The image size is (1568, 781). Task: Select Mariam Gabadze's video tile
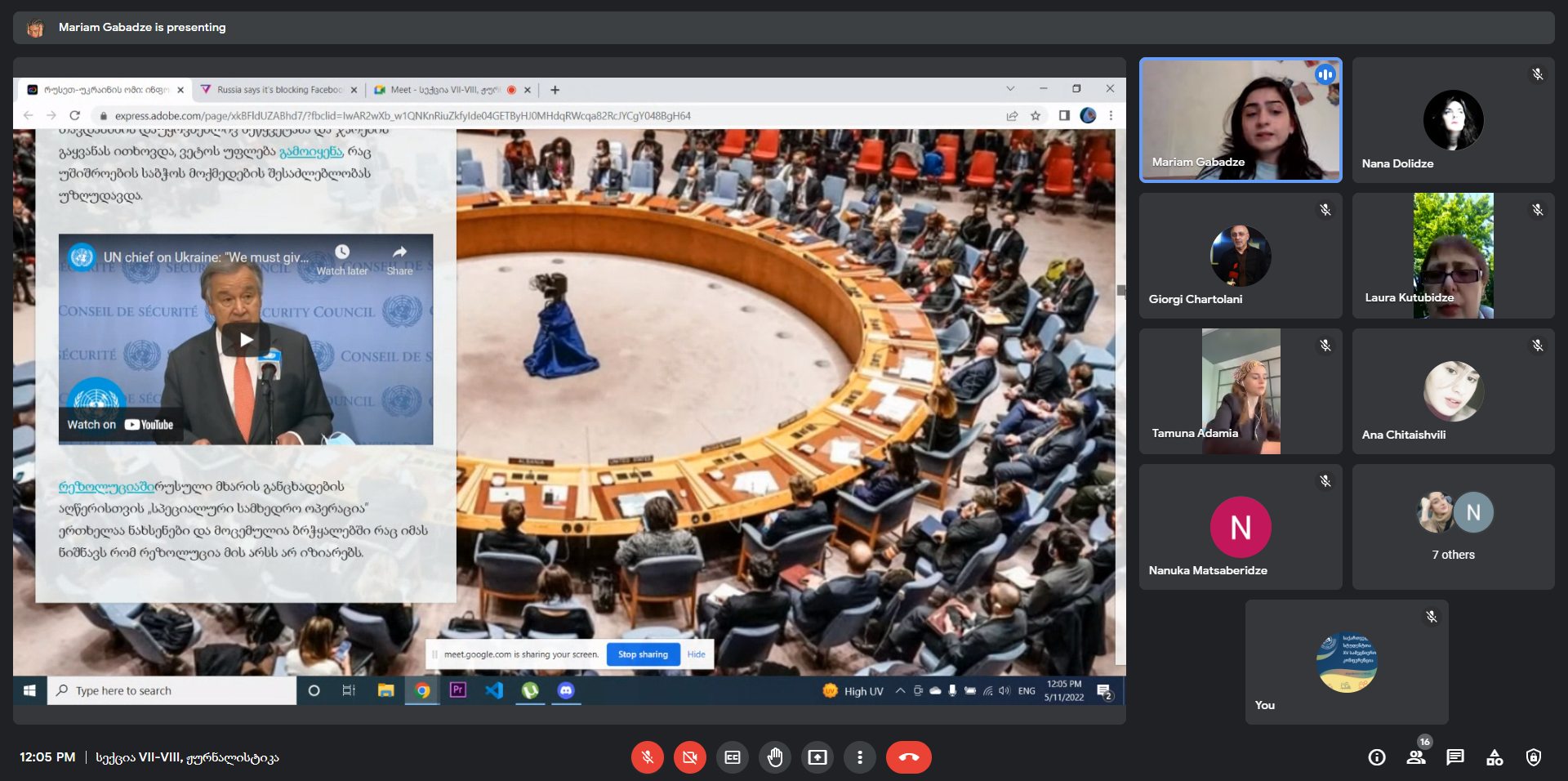pyautogui.click(x=1240, y=120)
